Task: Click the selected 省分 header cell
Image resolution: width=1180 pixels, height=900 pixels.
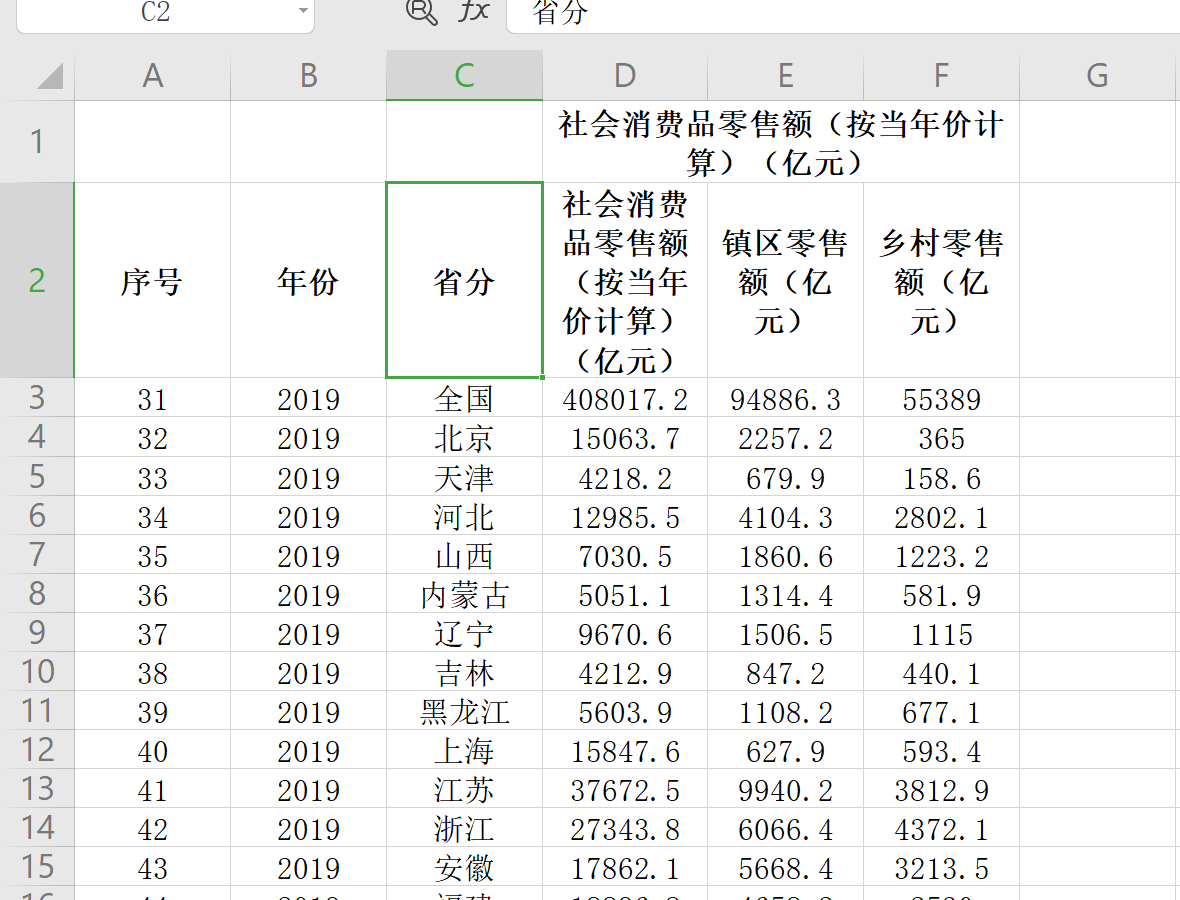Action: tap(464, 281)
